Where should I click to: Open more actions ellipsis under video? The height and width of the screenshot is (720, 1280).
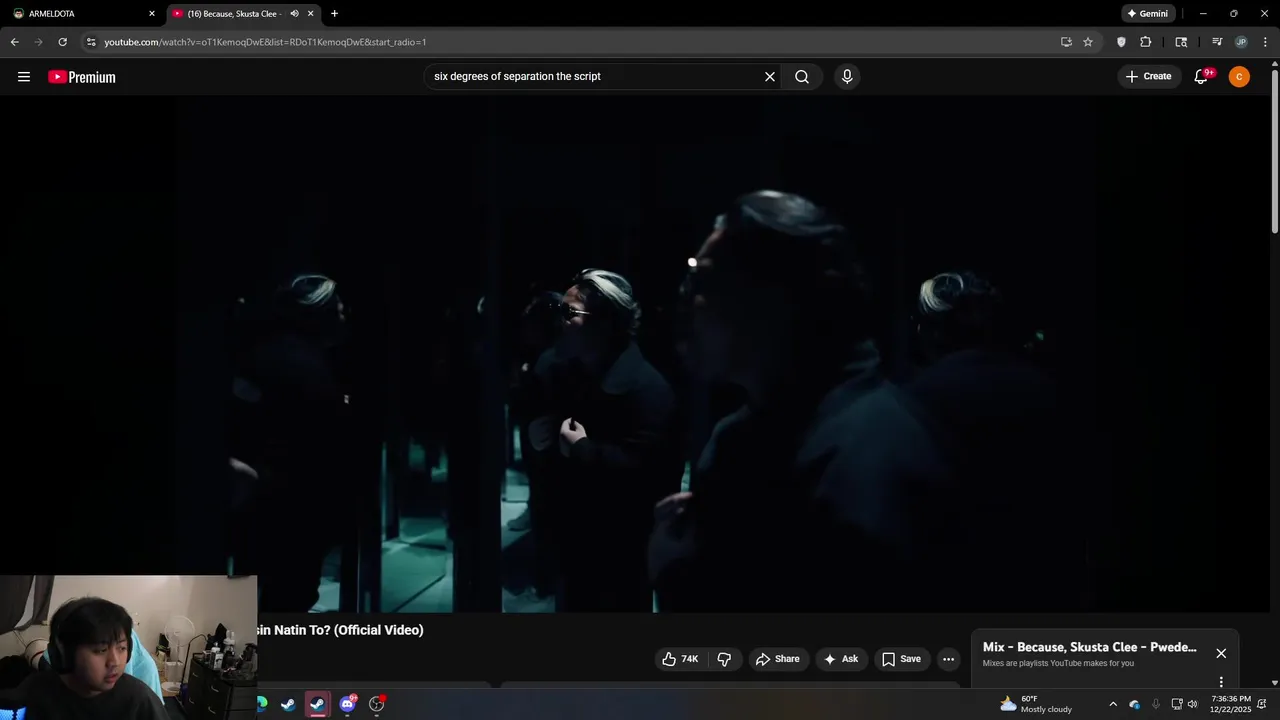(x=948, y=659)
